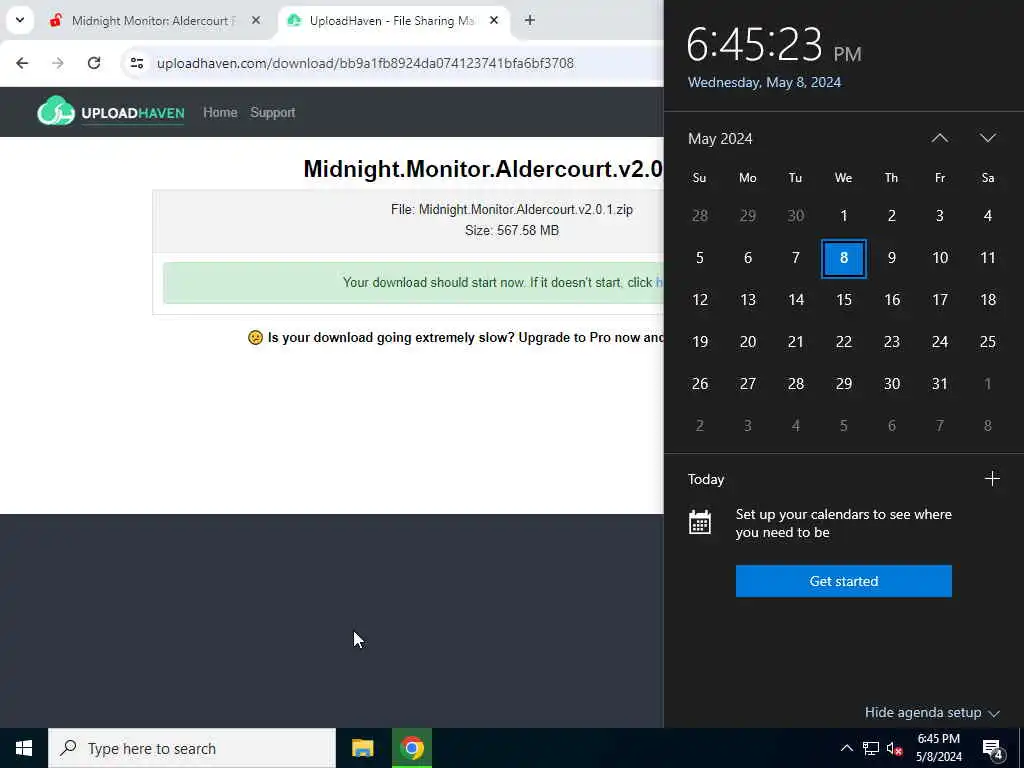This screenshot has width=1024, height=768.
Task: Click the download here link
Action: coord(660,282)
